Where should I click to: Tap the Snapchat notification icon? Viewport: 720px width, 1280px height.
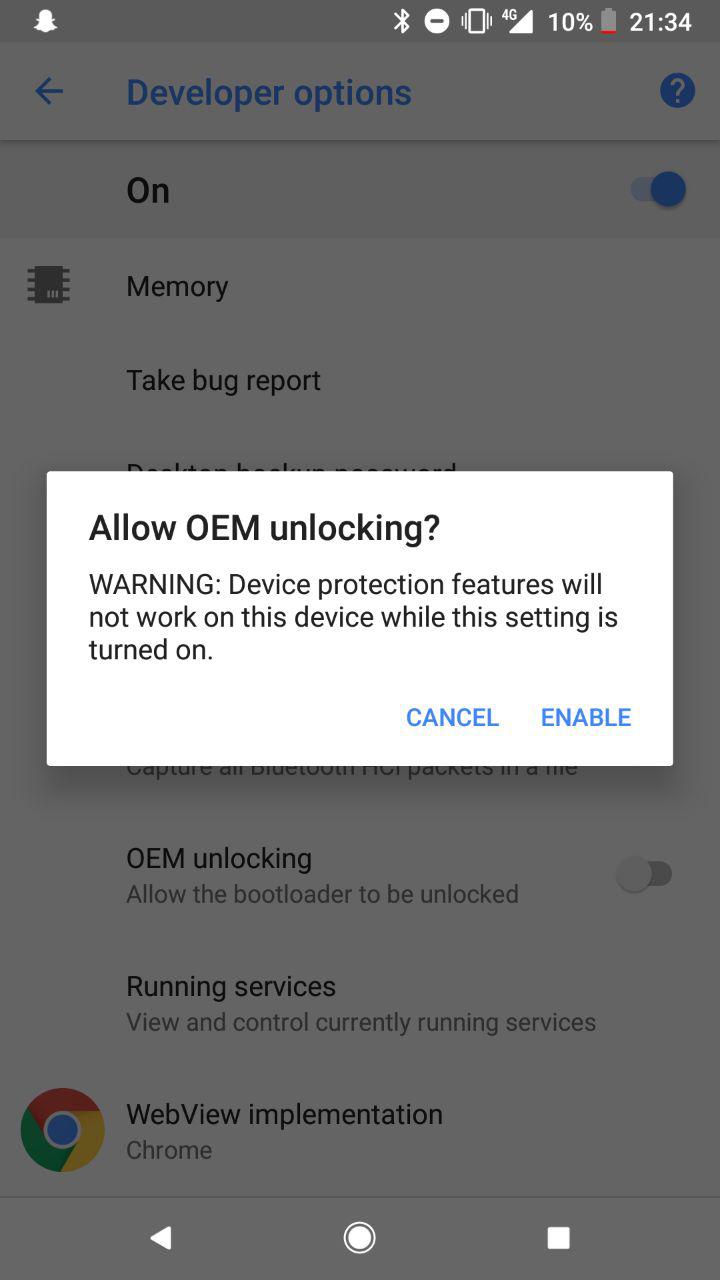point(45,21)
